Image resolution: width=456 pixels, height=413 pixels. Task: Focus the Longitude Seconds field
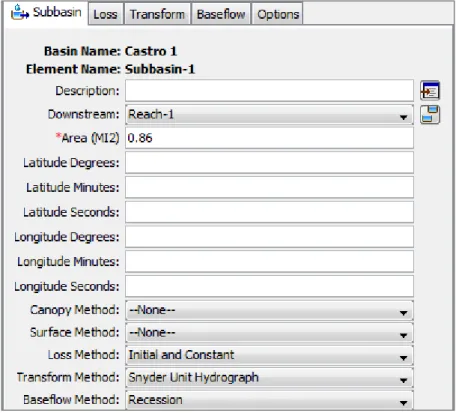(x=269, y=286)
